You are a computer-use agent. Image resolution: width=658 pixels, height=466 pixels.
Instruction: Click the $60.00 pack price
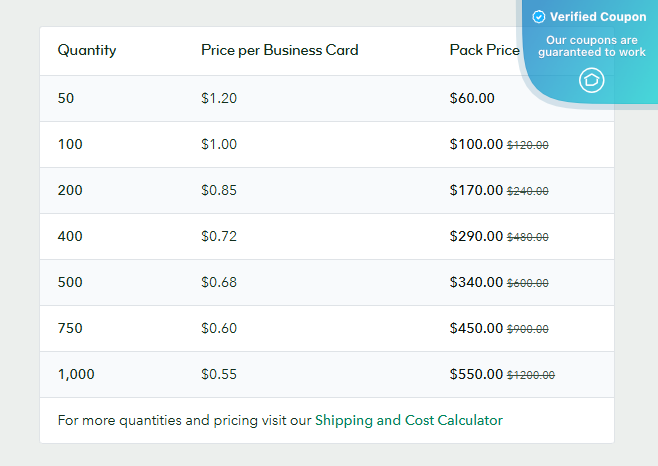[472, 98]
